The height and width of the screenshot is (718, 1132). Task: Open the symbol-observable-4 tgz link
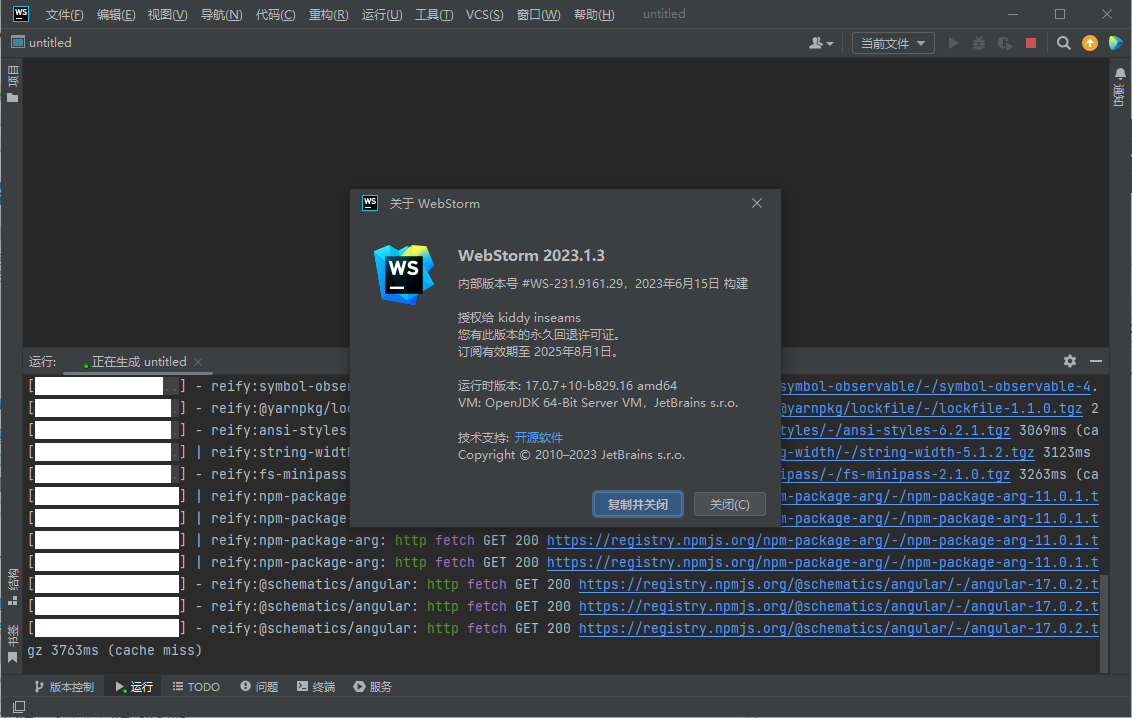[x=936, y=387]
